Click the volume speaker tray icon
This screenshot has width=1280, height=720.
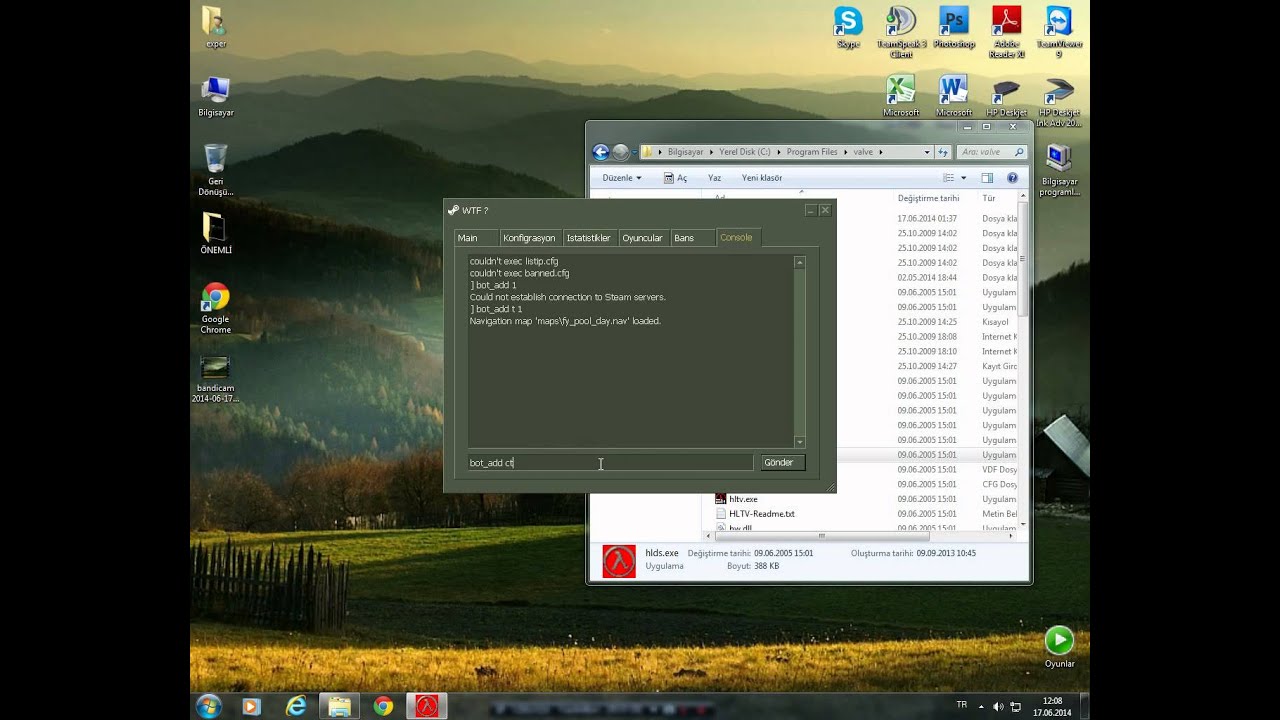998,706
